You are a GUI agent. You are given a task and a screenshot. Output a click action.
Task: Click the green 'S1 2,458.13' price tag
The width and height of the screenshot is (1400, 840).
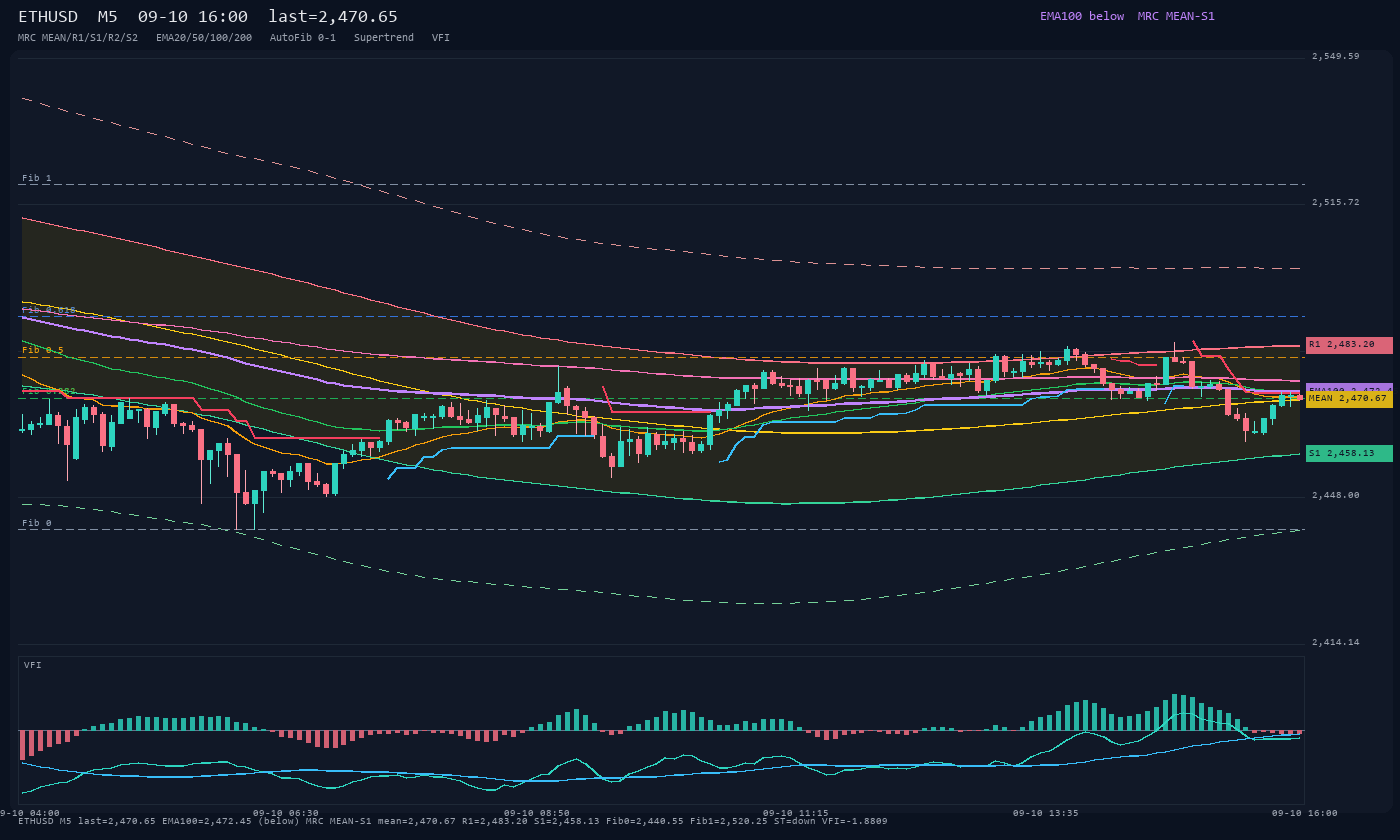[1349, 453]
